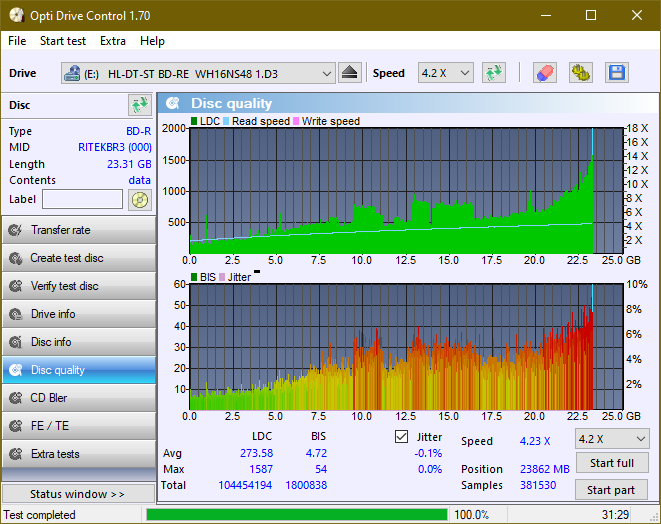The image size is (661, 524).
Task: Open the Verify test disc label
Action: click(x=64, y=286)
